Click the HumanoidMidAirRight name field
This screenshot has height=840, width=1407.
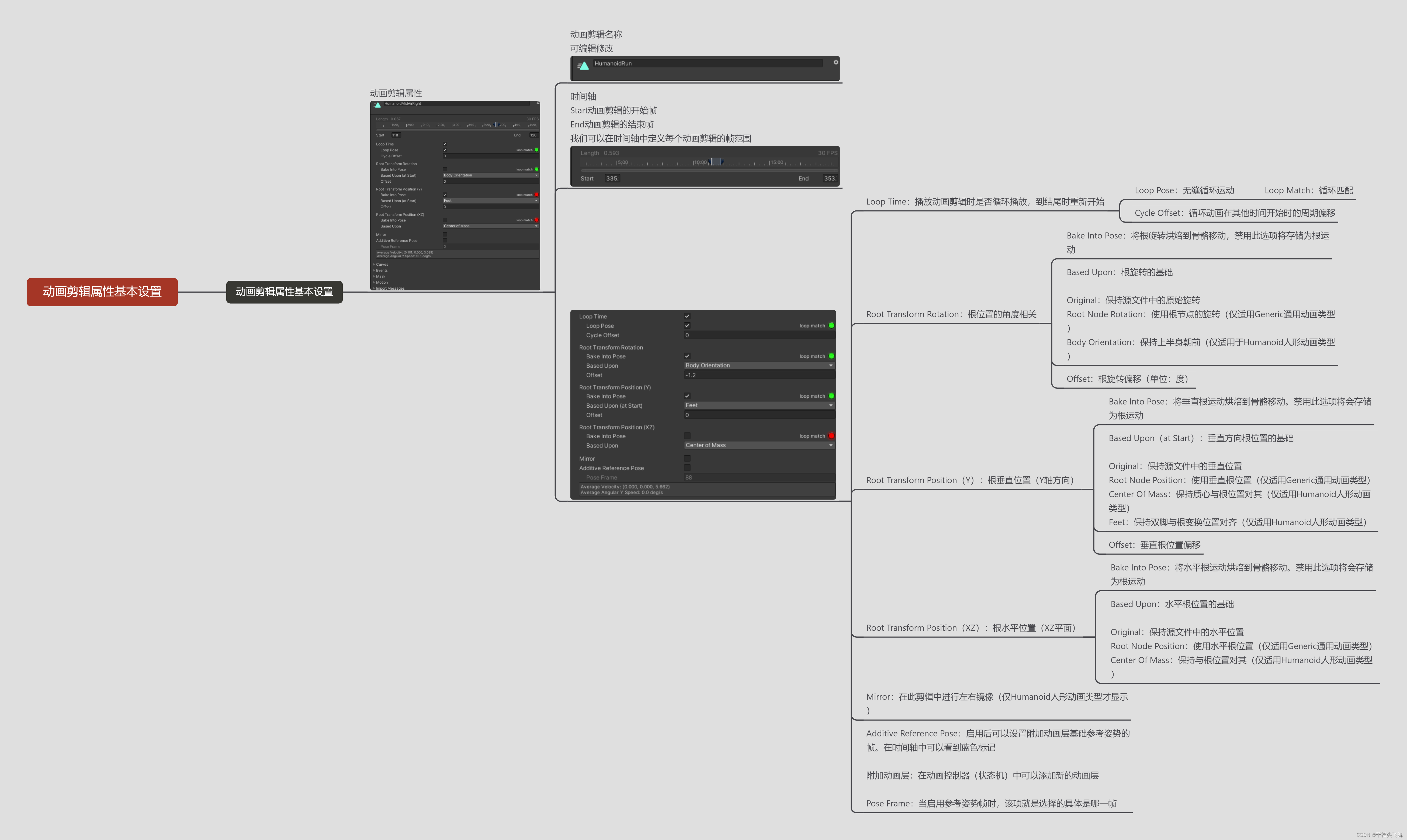point(457,103)
